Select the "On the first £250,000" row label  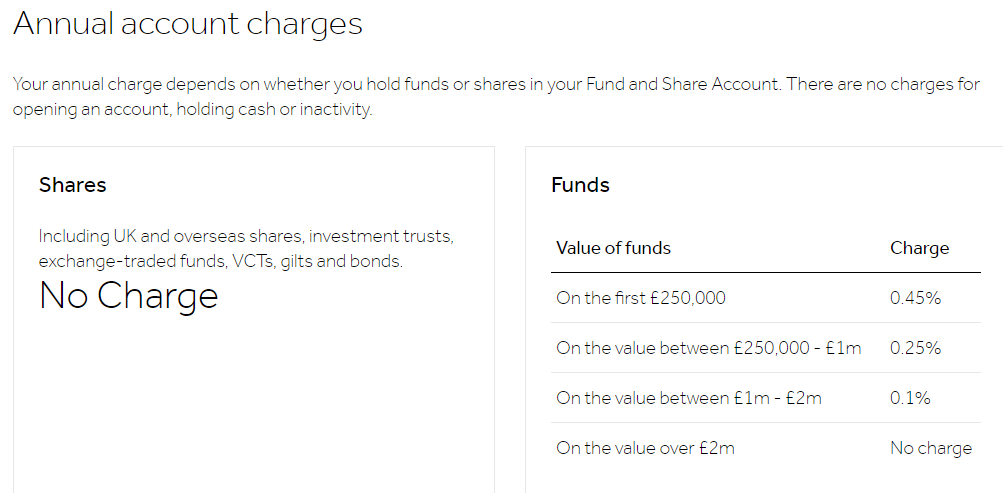641,298
